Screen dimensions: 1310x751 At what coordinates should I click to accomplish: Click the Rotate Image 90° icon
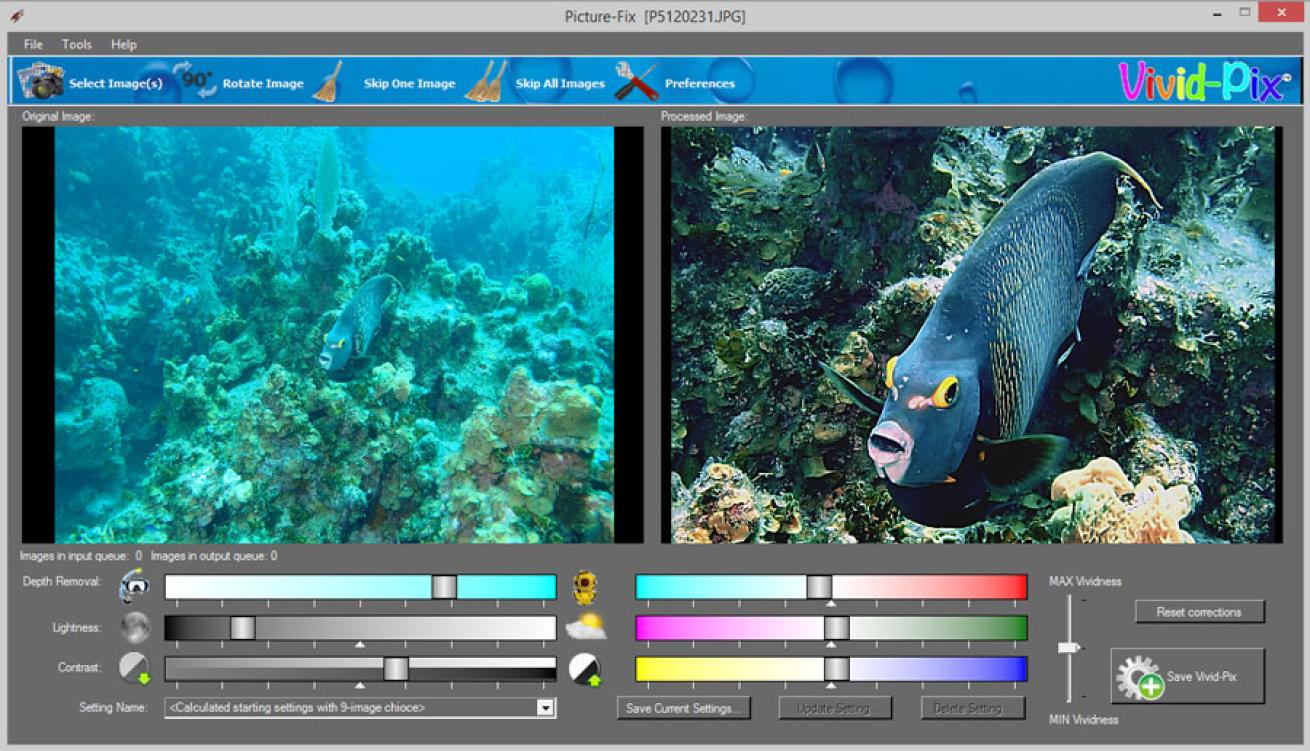(194, 81)
